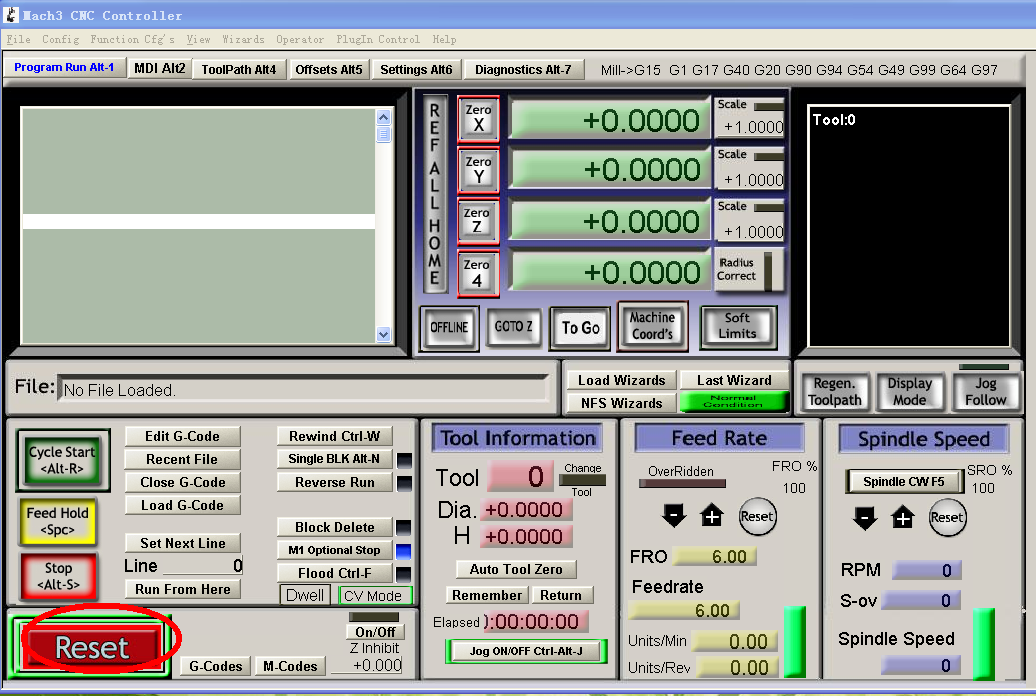
Task: Zero the Z axis
Action: tap(477, 221)
